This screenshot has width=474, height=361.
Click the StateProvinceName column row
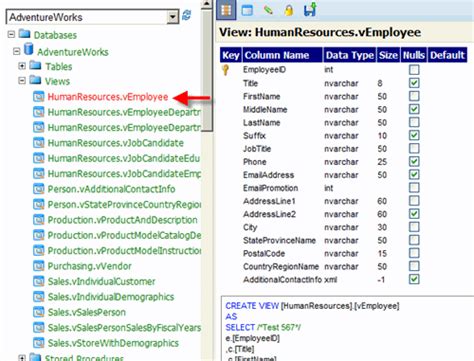pos(343,240)
